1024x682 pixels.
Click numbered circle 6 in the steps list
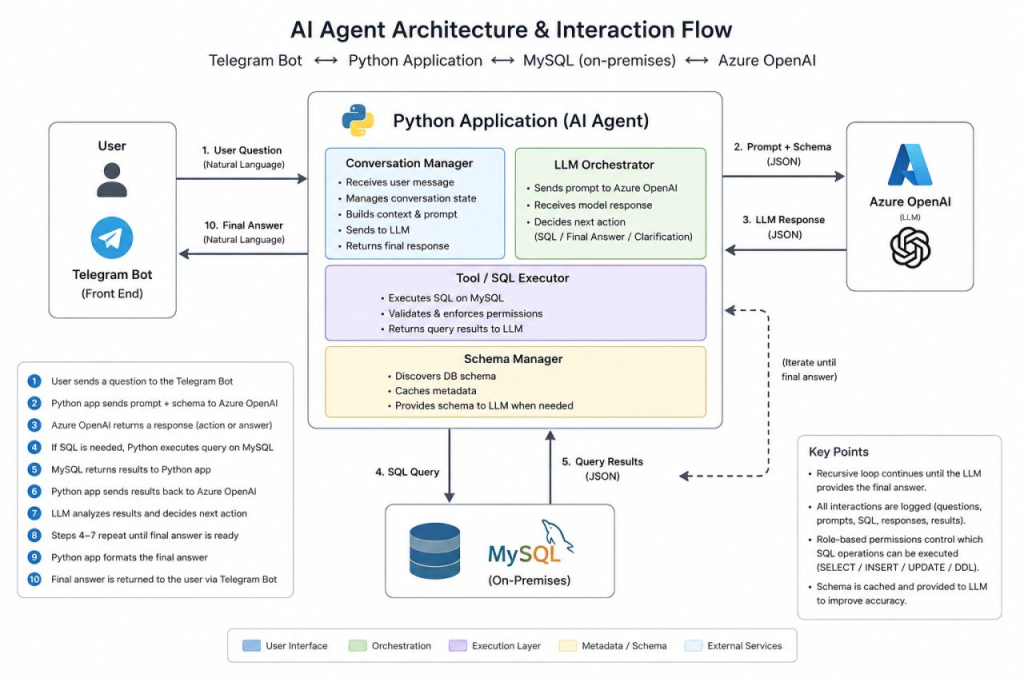(34, 491)
